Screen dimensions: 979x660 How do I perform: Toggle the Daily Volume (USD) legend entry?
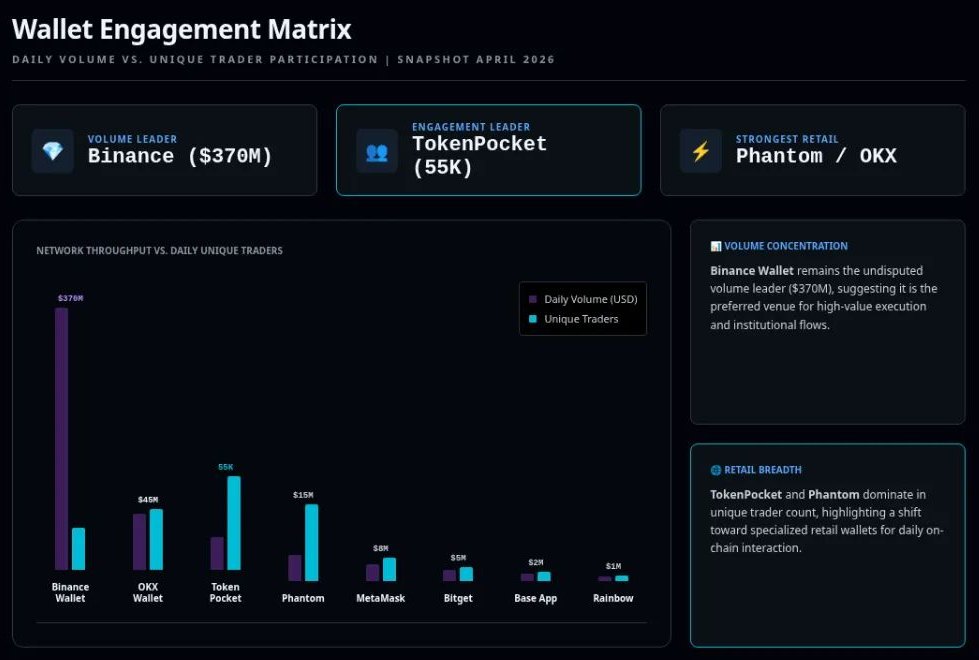pyautogui.click(x=583, y=299)
